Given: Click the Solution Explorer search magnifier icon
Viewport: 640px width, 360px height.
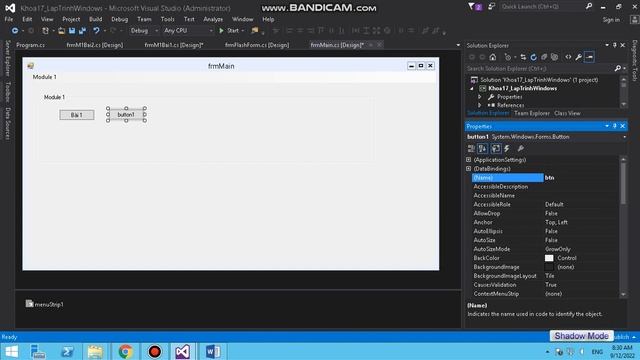Looking at the screenshot, I should coord(618,69).
